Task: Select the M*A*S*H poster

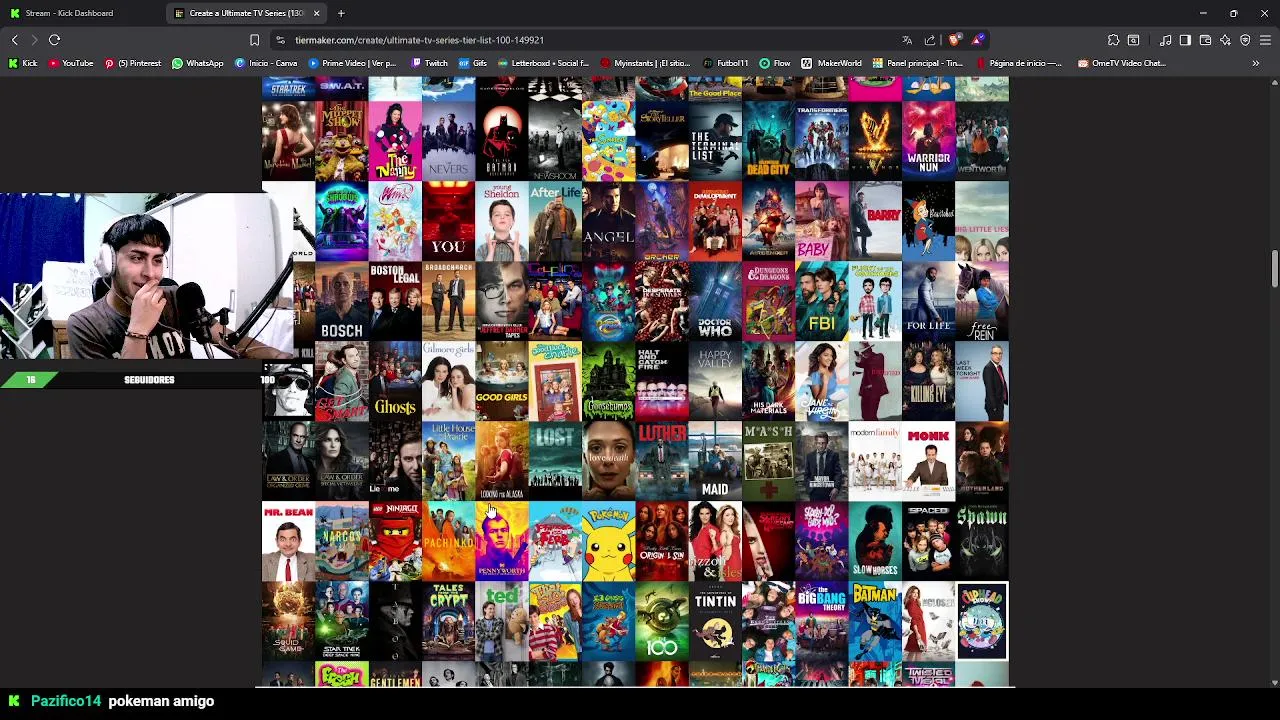Action: (x=768, y=461)
